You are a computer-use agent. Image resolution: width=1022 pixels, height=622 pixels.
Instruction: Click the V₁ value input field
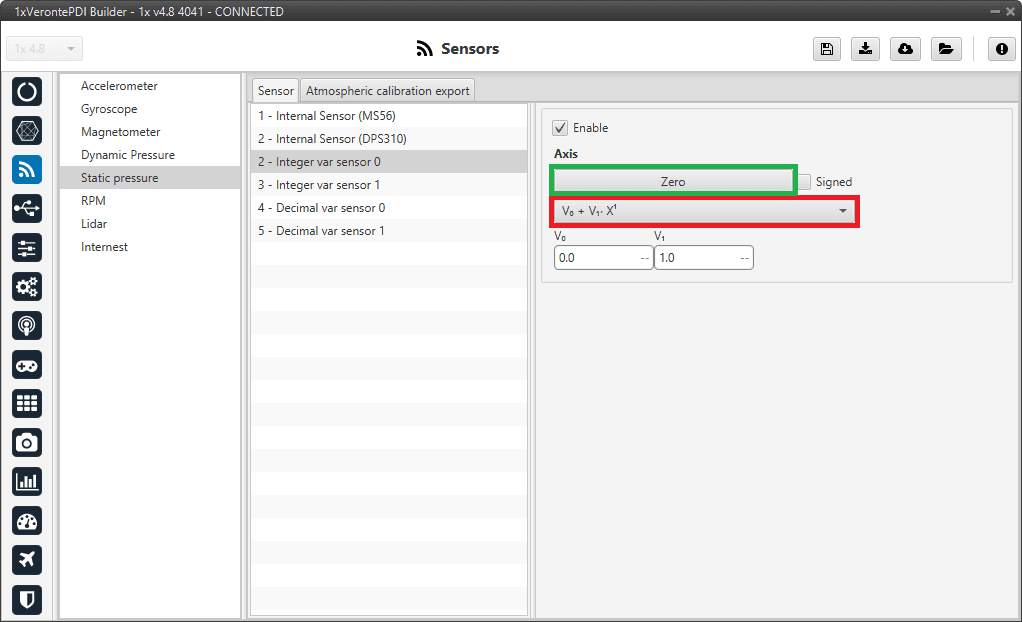pos(696,257)
